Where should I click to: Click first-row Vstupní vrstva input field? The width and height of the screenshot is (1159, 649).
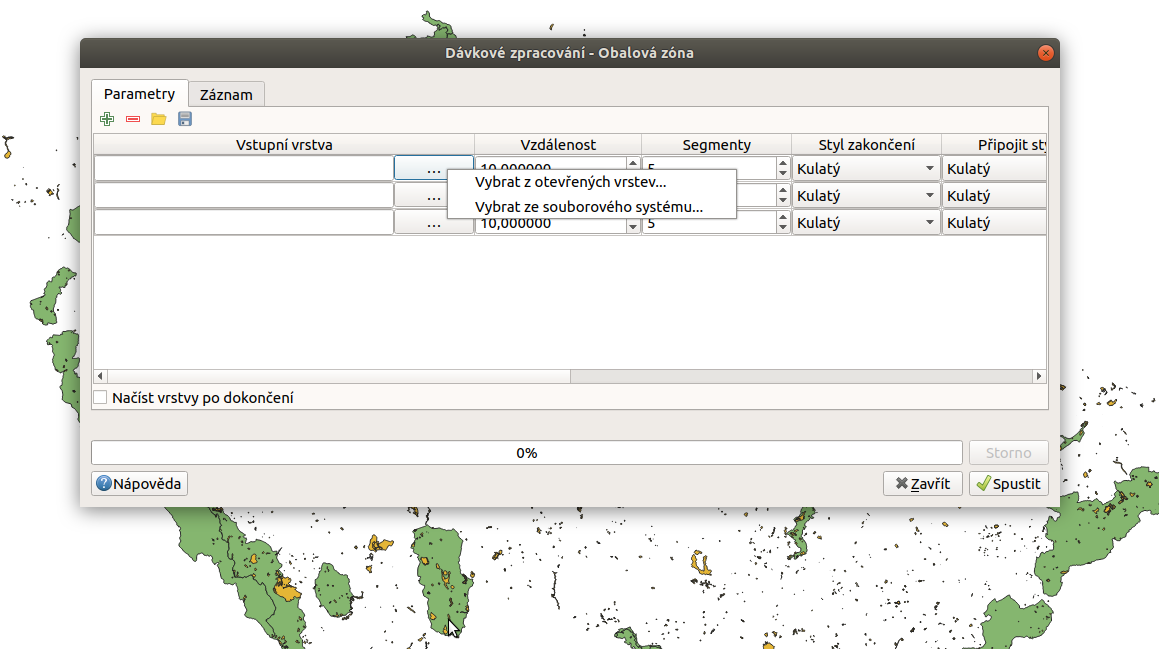[244, 169]
